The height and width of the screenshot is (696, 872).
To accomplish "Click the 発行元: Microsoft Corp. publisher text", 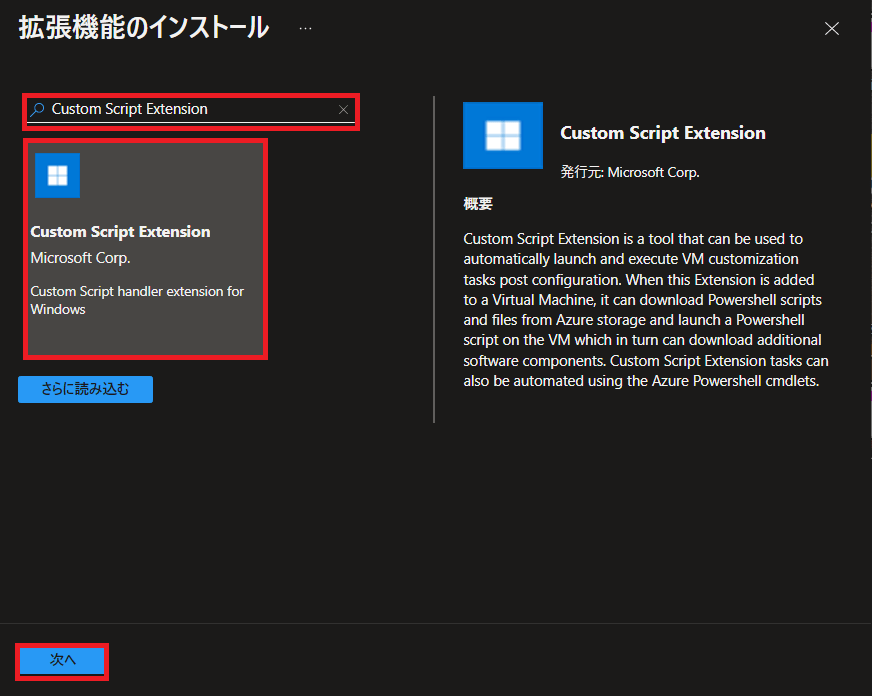I will 630,172.
